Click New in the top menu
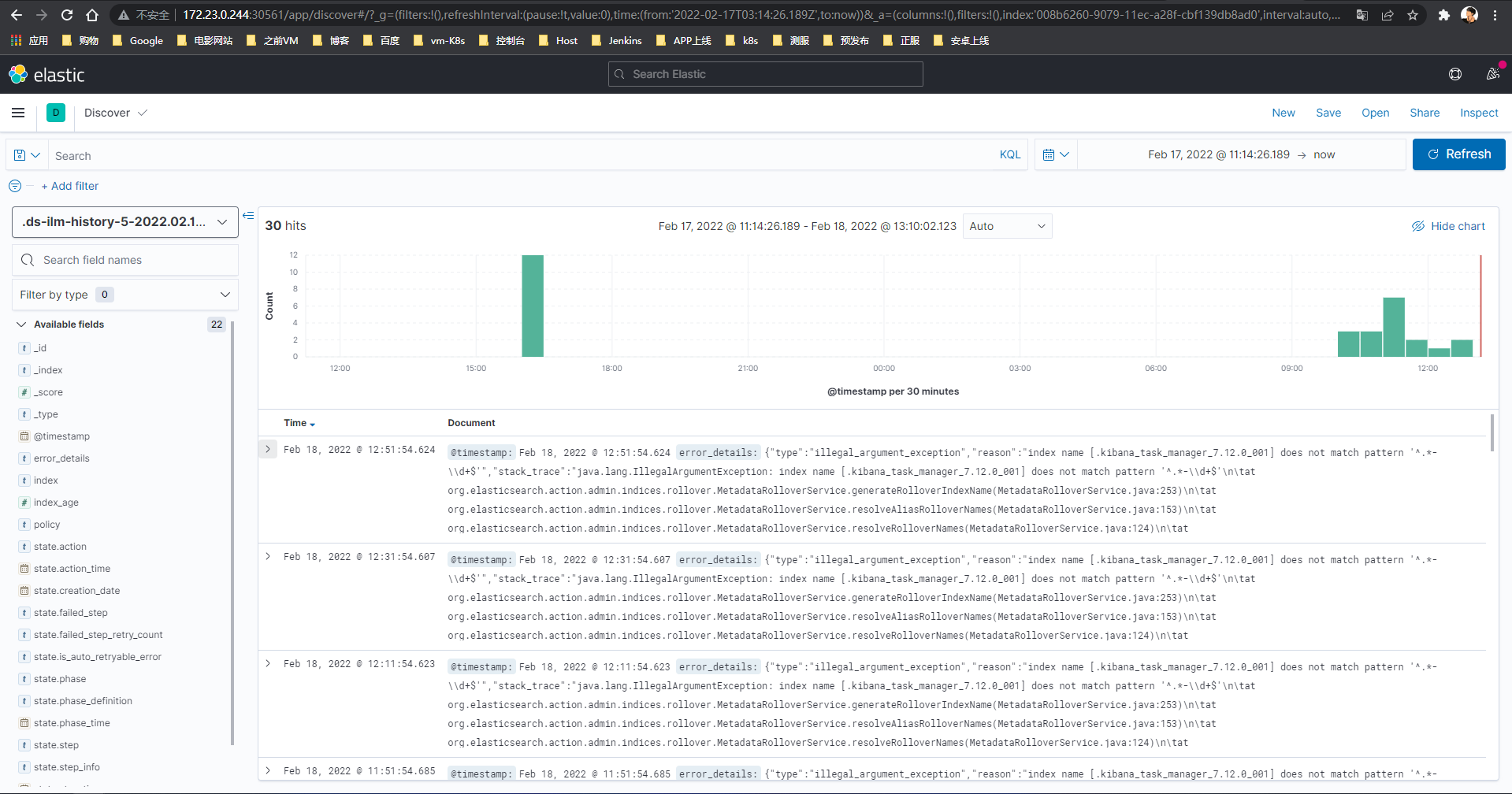This screenshot has width=1512, height=794. pyautogui.click(x=1284, y=113)
